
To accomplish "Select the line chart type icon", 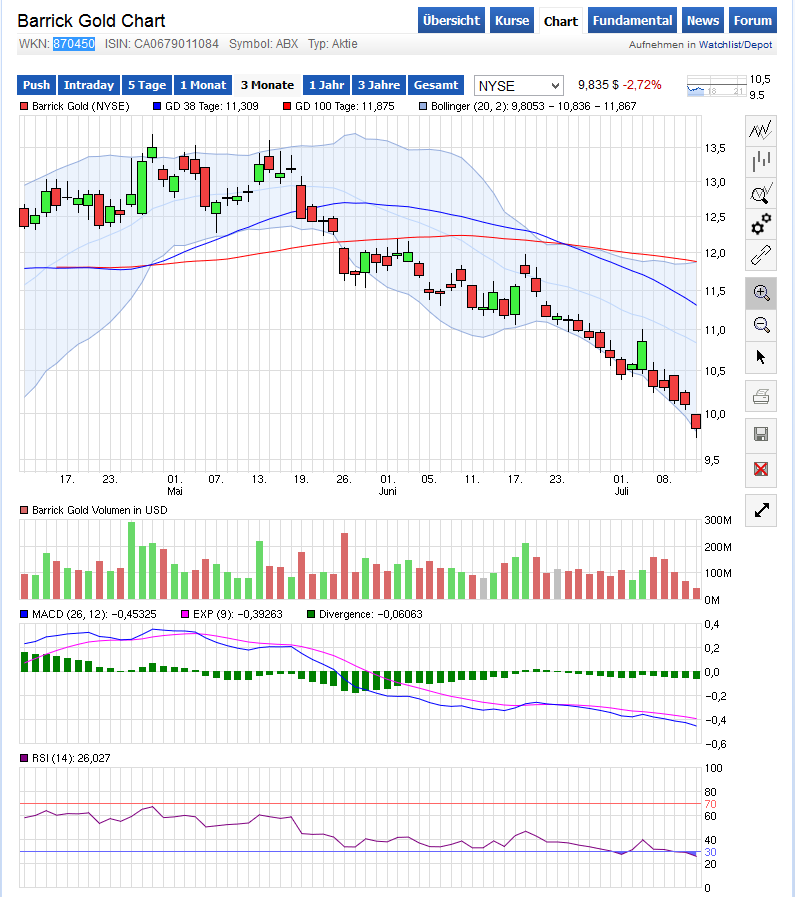I will [761, 130].
